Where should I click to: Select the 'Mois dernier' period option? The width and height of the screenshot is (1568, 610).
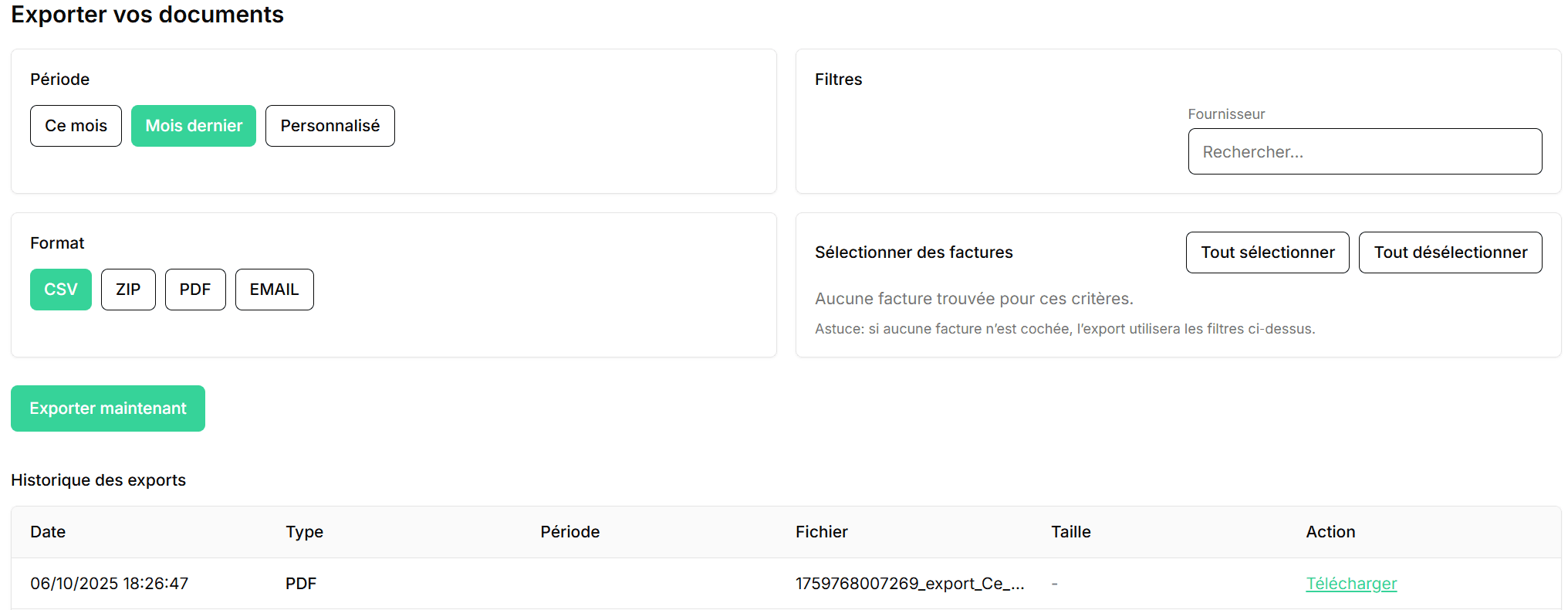click(x=194, y=126)
